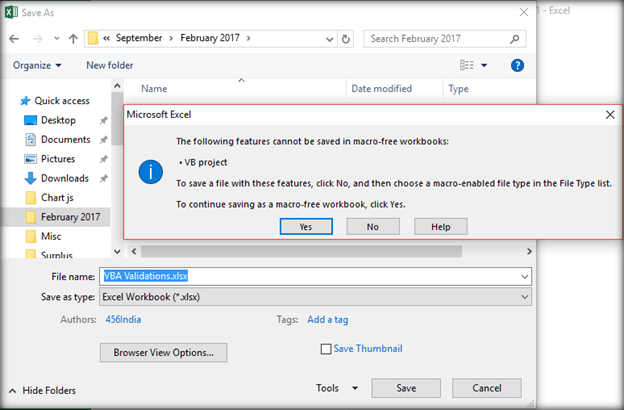The image size is (624, 410).
Task: Open recent locations dropdown arrow
Action: pos(57,39)
